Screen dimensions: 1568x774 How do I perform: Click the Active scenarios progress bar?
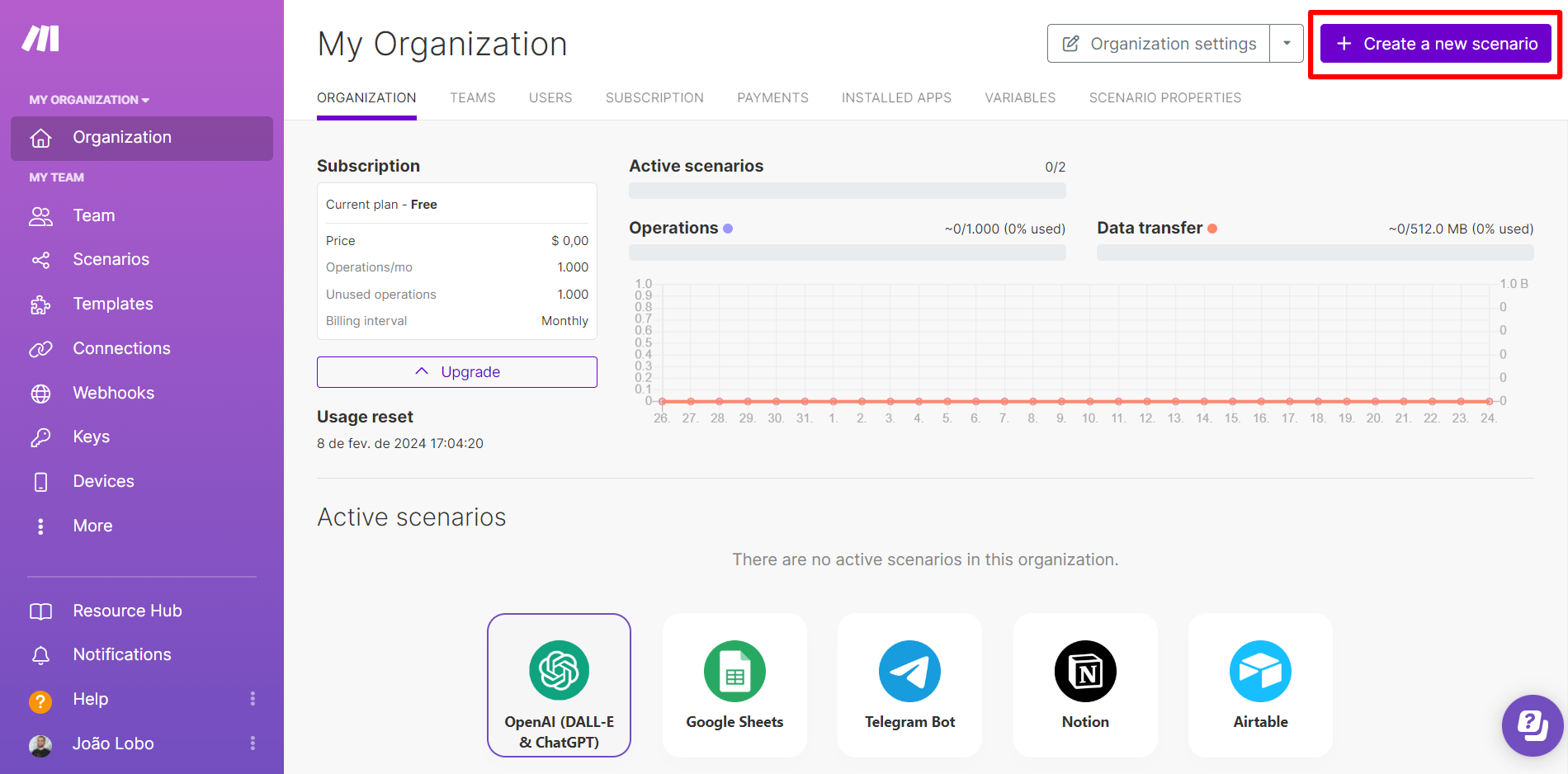tap(848, 191)
